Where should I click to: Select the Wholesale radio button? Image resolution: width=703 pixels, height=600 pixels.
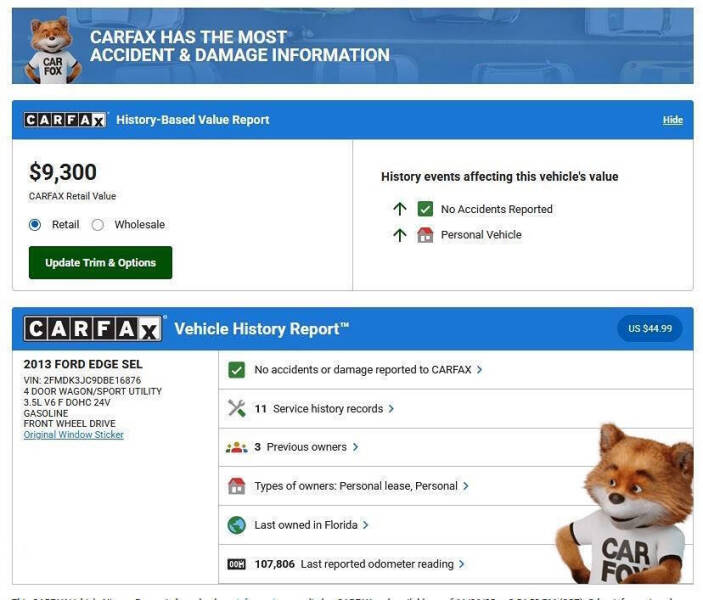pyautogui.click(x=98, y=225)
